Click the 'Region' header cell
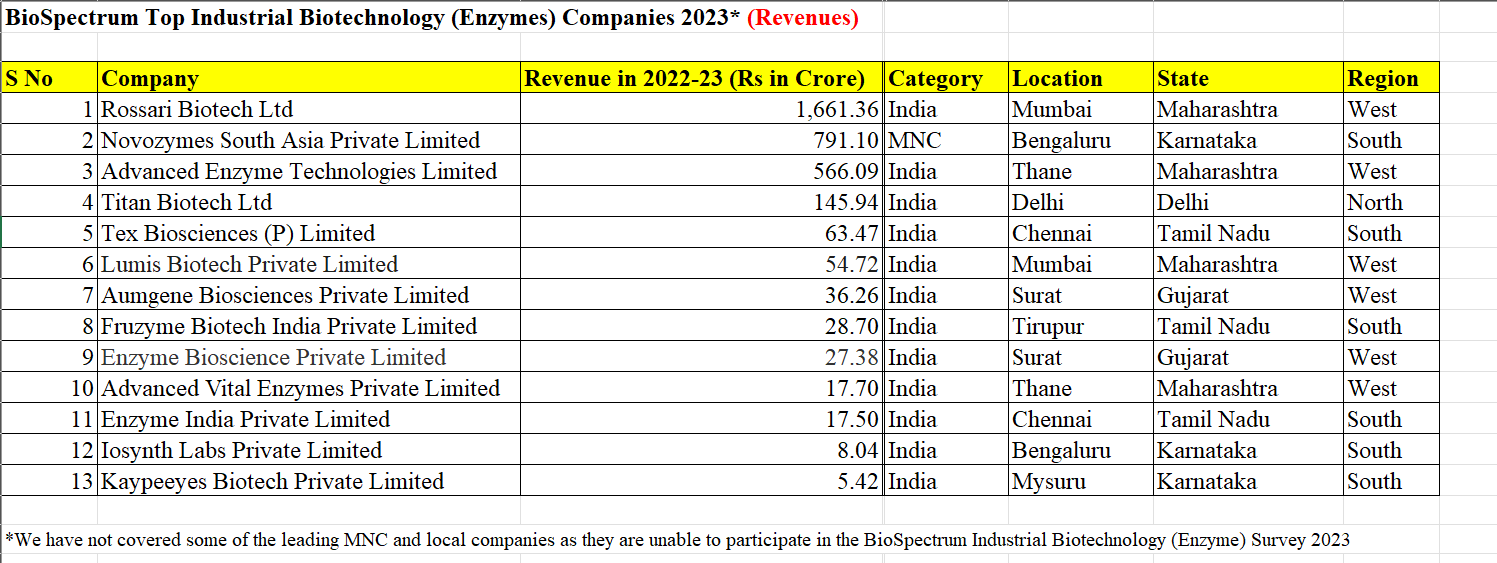The image size is (1497, 563). (x=1392, y=78)
